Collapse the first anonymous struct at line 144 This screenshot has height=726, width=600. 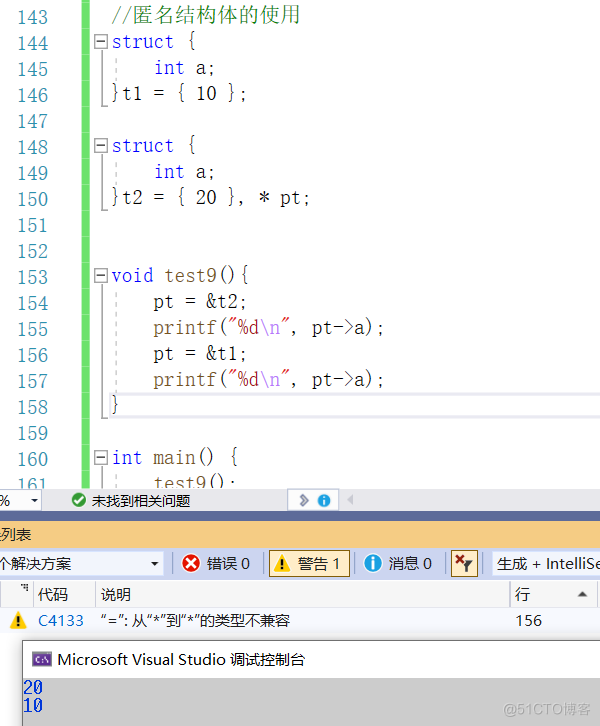pyautogui.click(x=100, y=42)
